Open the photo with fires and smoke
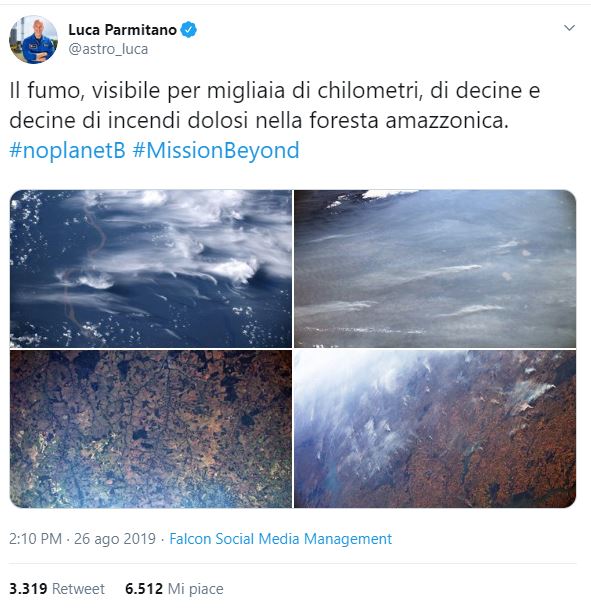 point(435,429)
